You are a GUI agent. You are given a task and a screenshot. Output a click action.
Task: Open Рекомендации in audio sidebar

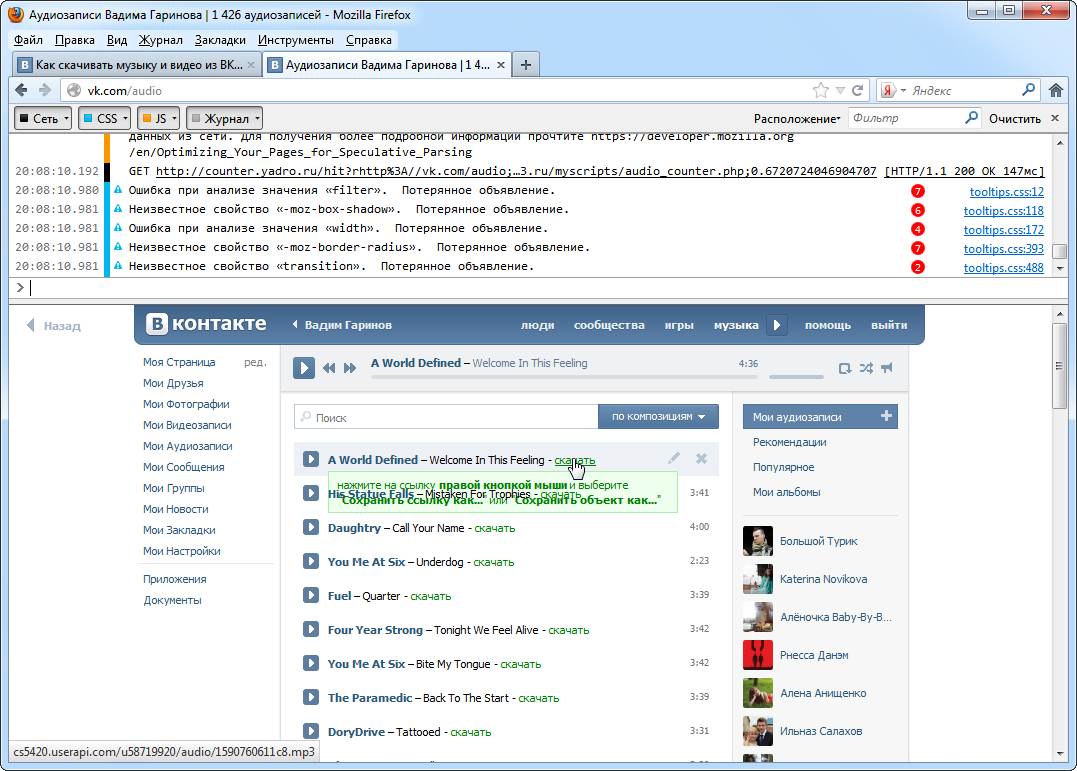coord(789,442)
